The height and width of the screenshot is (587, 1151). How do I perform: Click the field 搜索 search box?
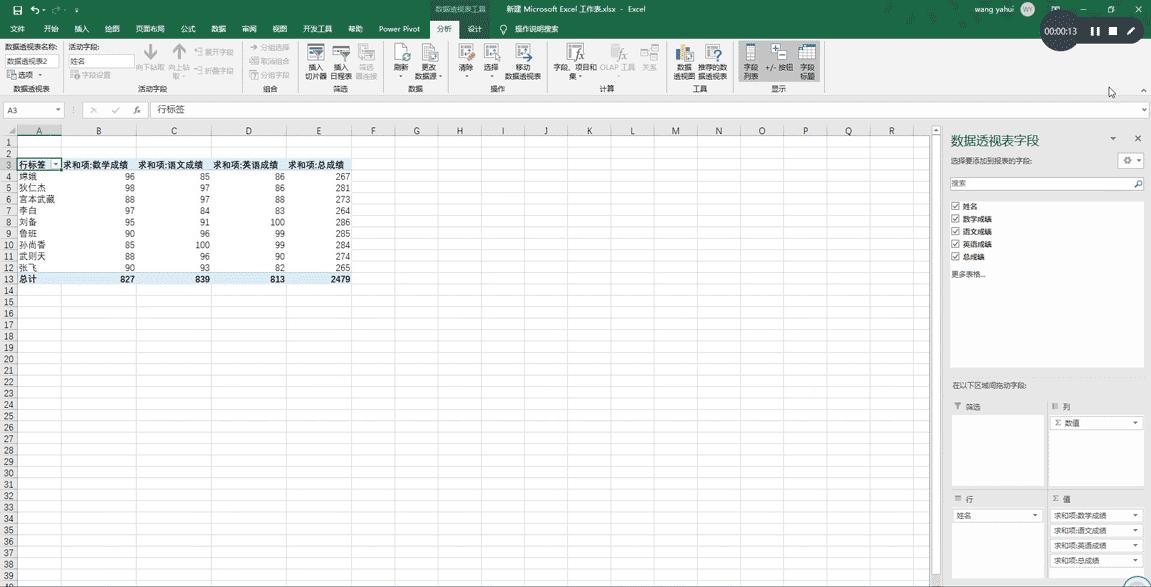point(1040,184)
